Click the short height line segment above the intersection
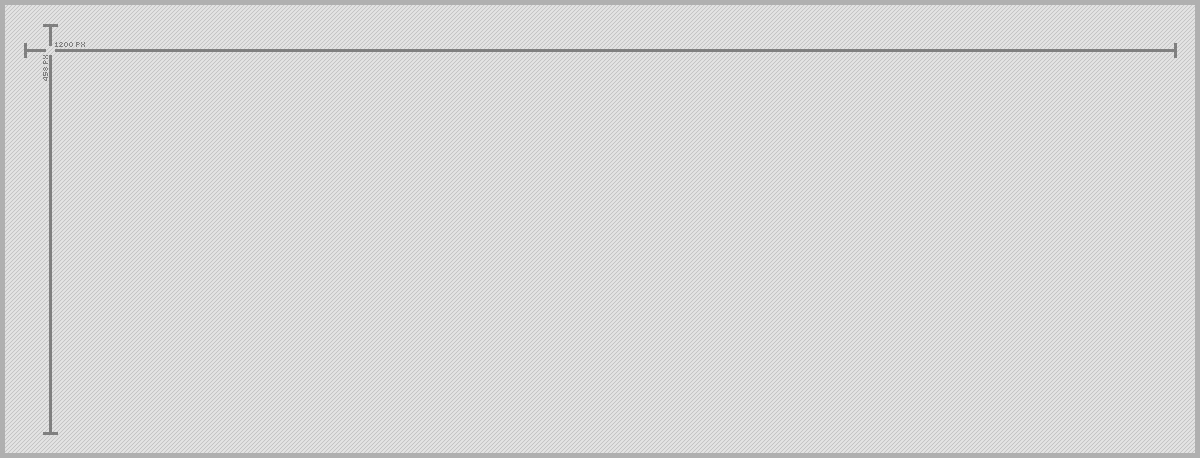 click(50, 37)
